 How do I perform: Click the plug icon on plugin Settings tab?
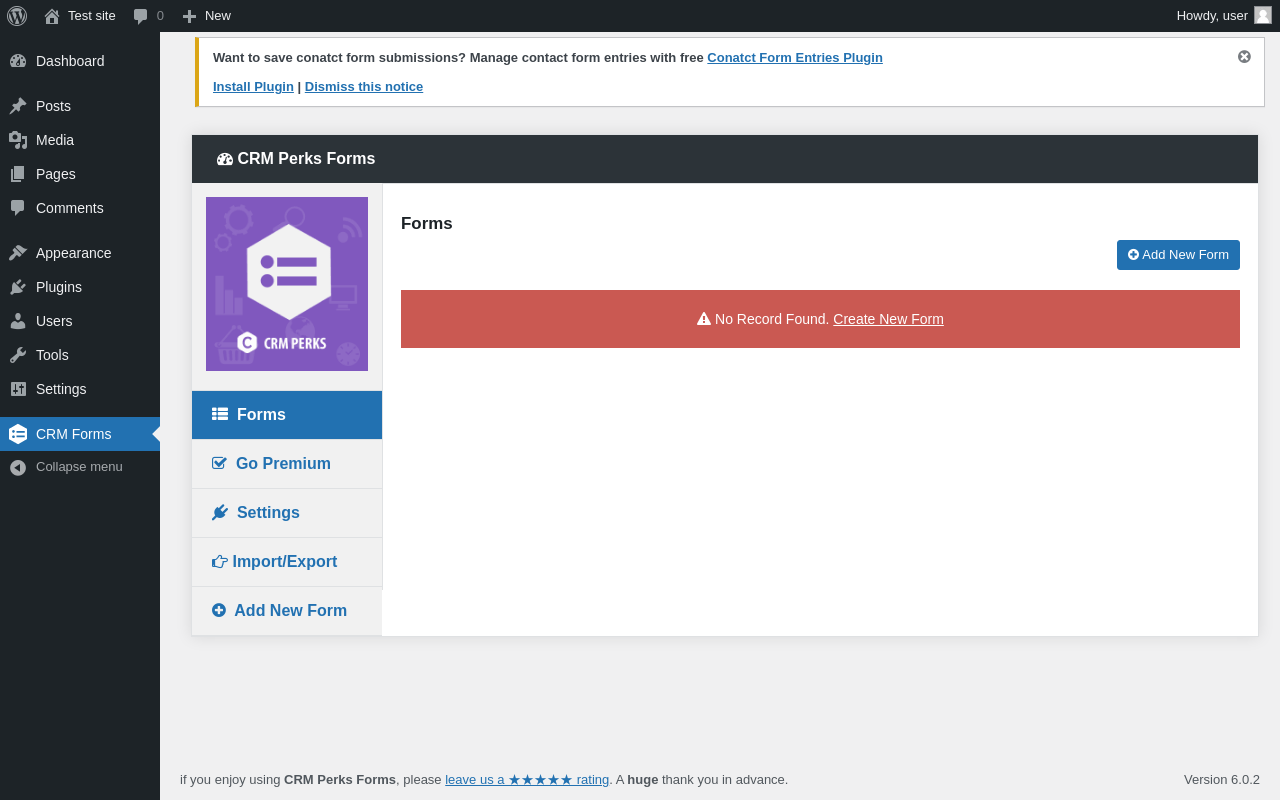220,512
